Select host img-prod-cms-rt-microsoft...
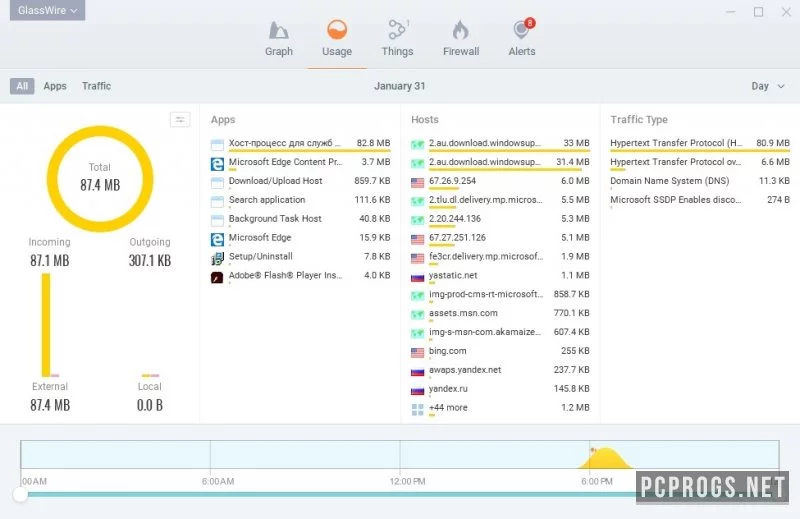This screenshot has height=519, width=800. pyautogui.click(x=500, y=294)
